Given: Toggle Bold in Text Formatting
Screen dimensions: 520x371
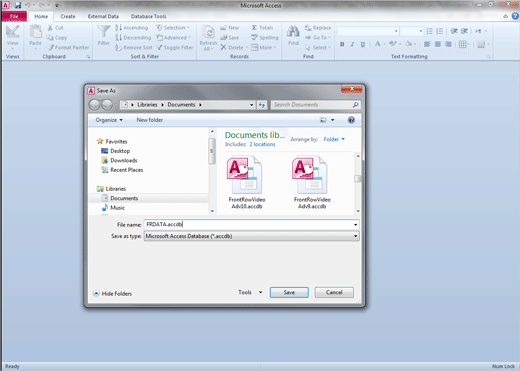Looking at the screenshot, I should coord(342,44).
